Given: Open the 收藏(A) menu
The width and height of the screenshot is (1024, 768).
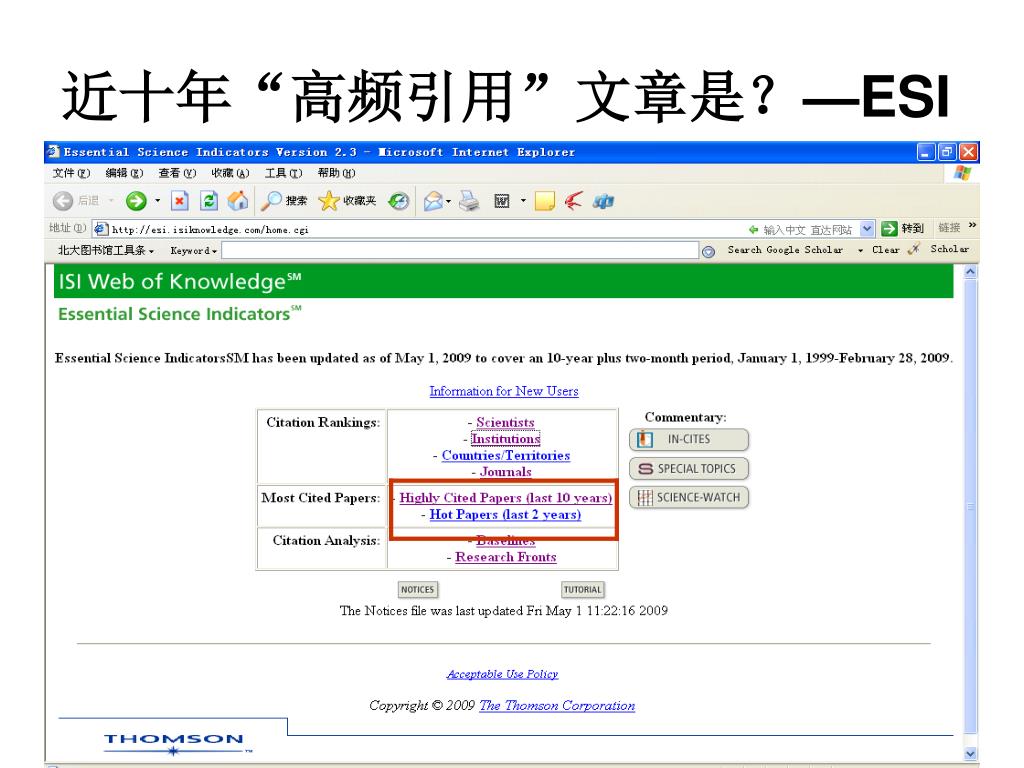Looking at the screenshot, I should click(230, 173).
